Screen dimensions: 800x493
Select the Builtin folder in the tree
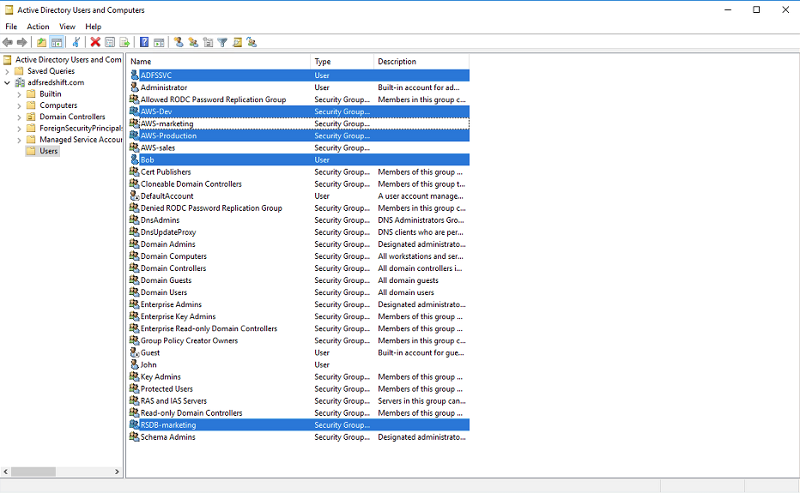[x=50, y=94]
